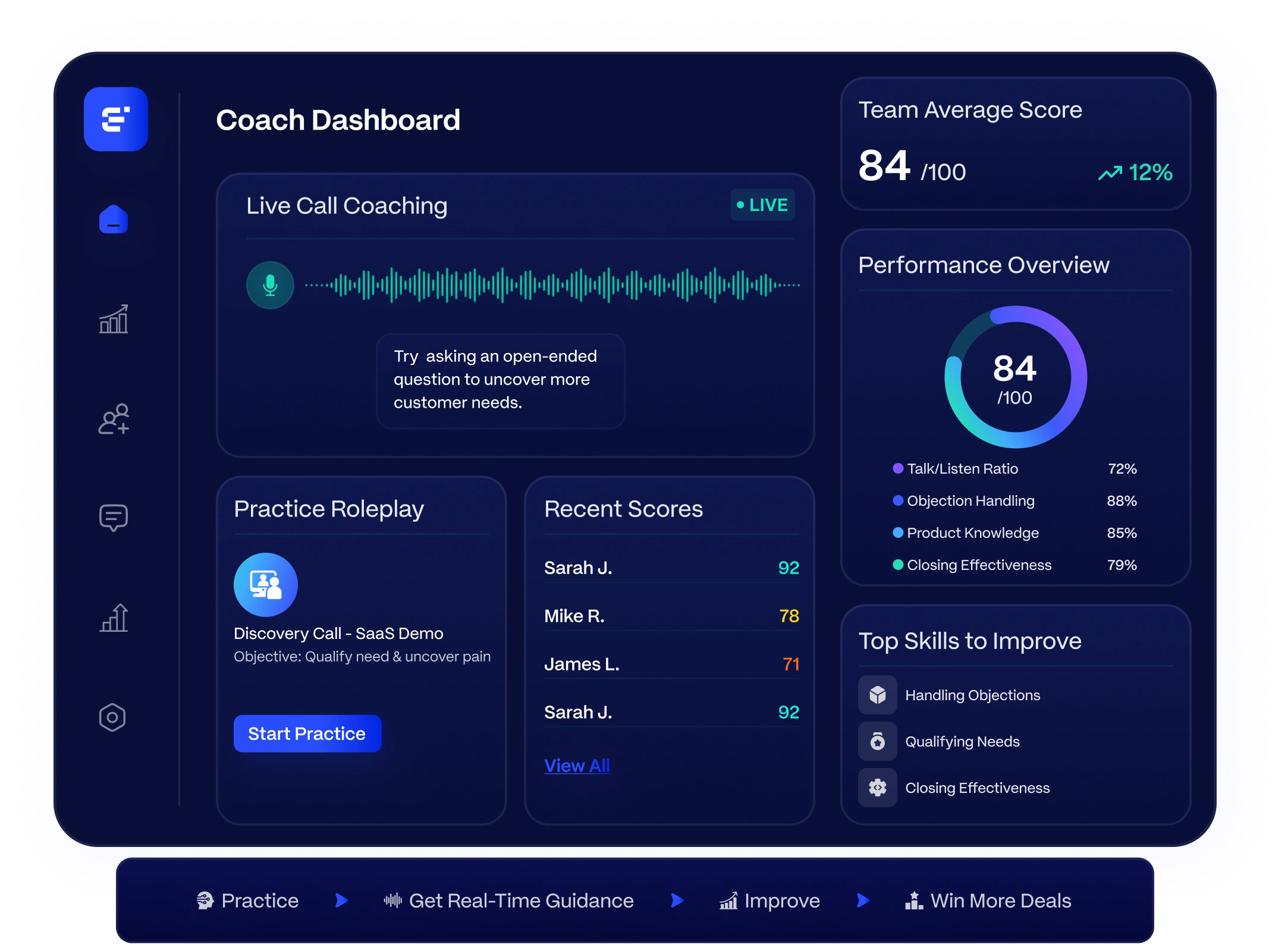This screenshot has width=1288, height=951.
Task: Click the Practice head icon in bottom bar
Action: (x=205, y=900)
